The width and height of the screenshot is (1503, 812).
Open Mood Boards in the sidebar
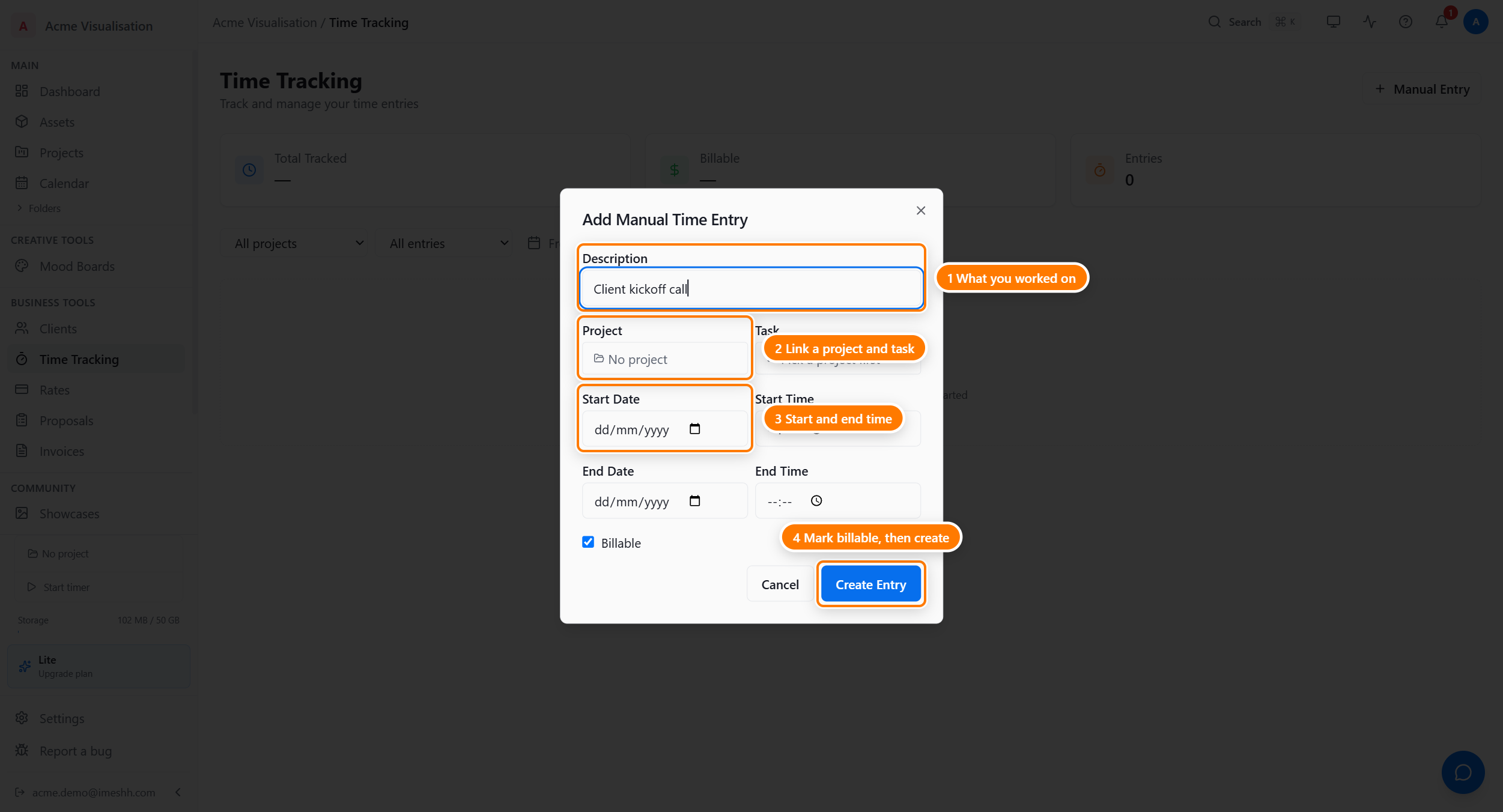pyautogui.click(x=98, y=266)
